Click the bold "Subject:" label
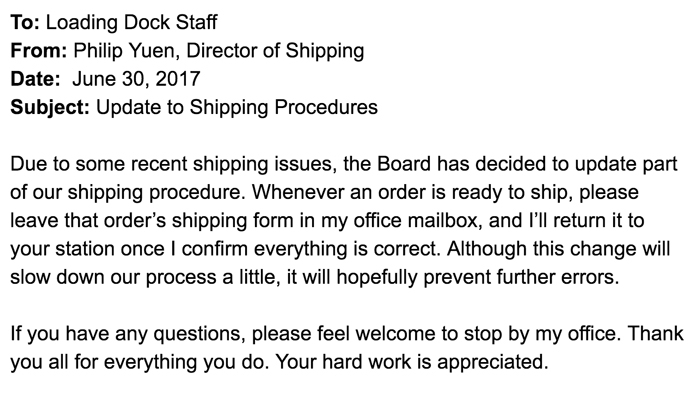The image size is (700, 395). tap(50, 108)
